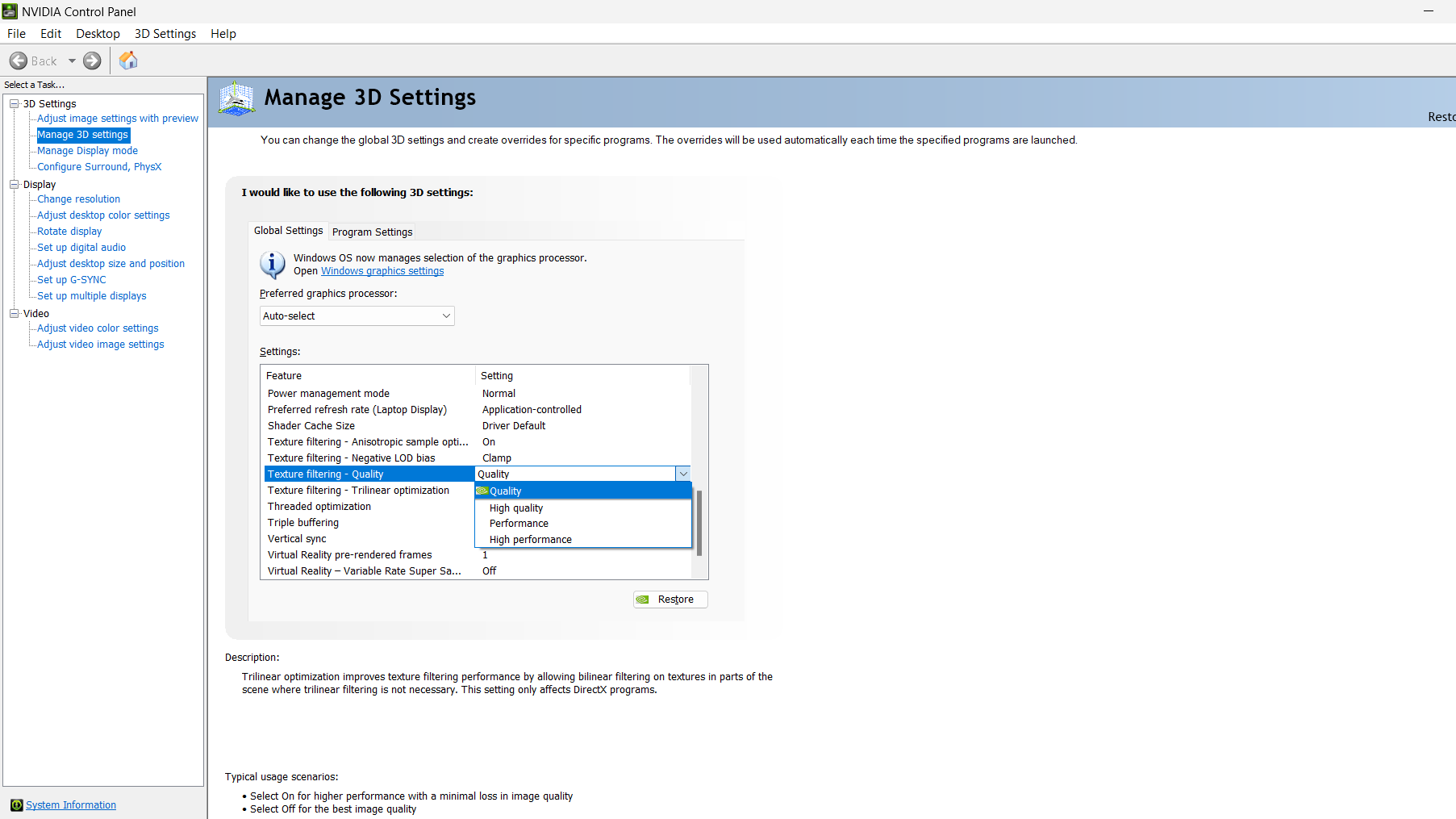Viewport: 1456px width, 819px height.
Task: Select the Quality option in dropdown list
Action: tap(583, 491)
